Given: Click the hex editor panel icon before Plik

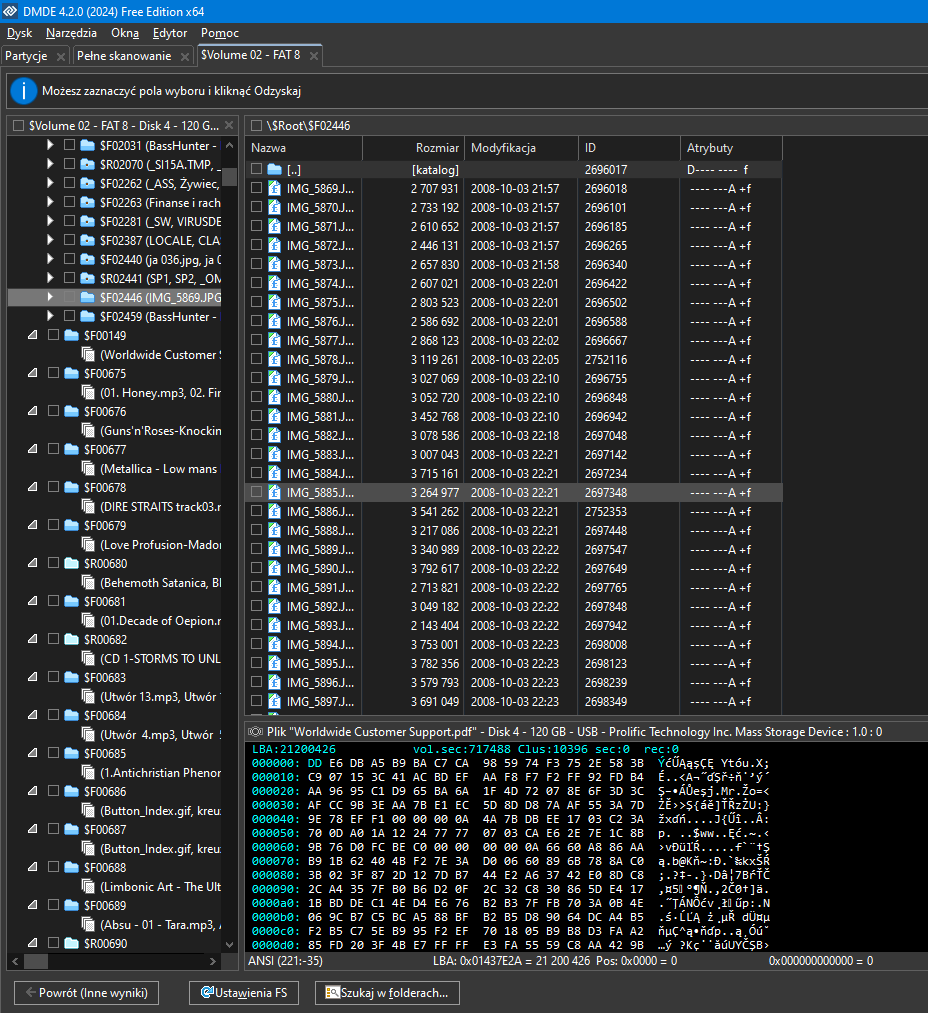Looking at the screenshot, I should click(255, 731).
